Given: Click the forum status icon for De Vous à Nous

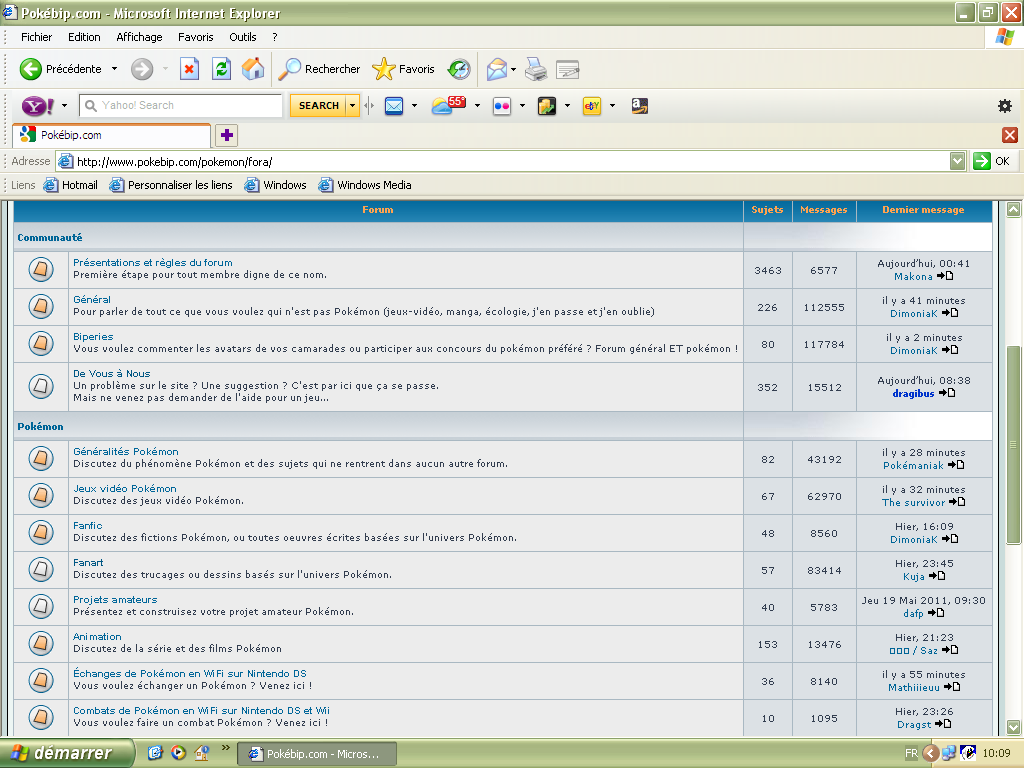Looking at the screenshot, I should click(41, 386).
